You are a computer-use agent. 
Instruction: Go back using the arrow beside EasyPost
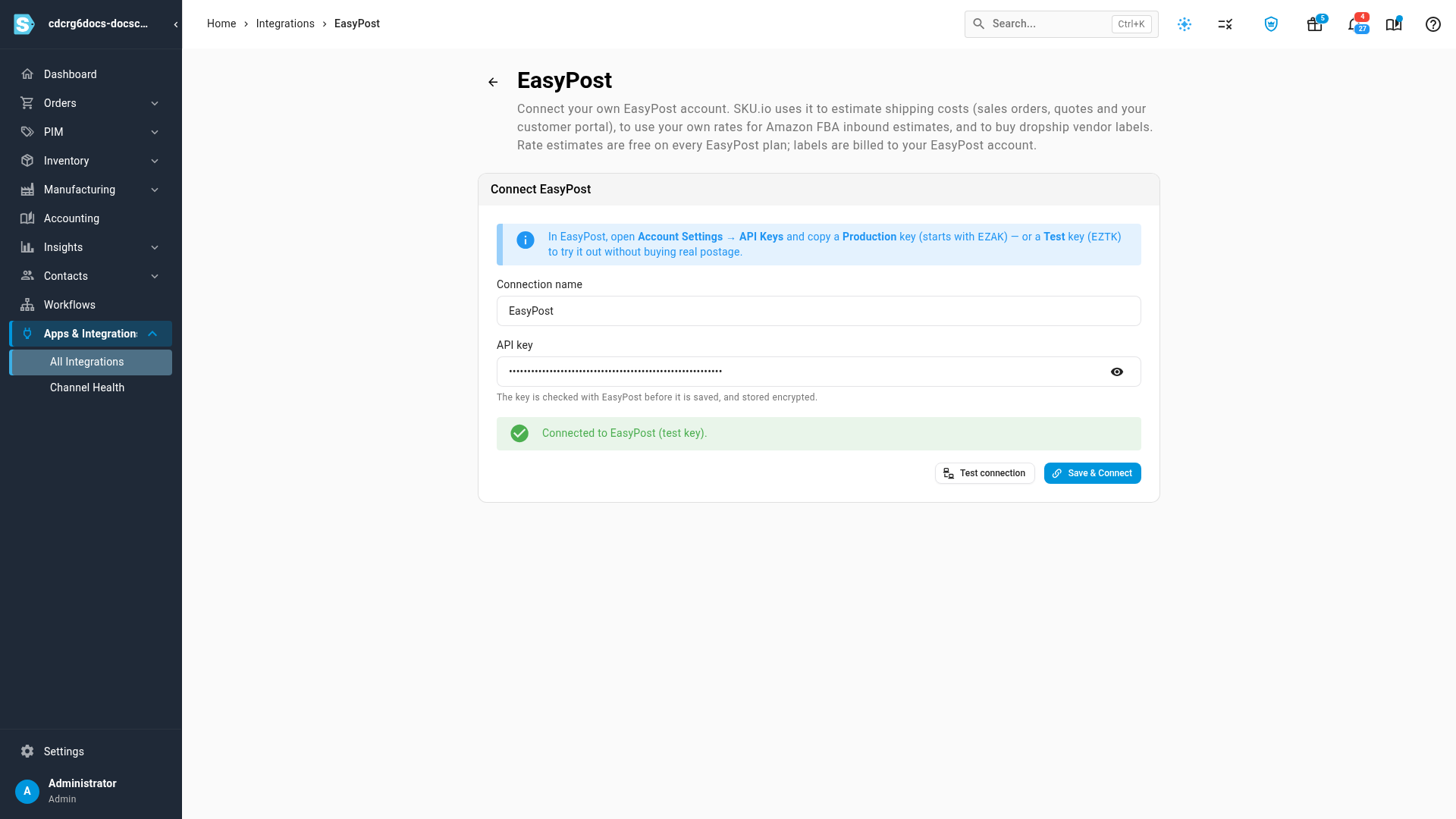point(493,82)
